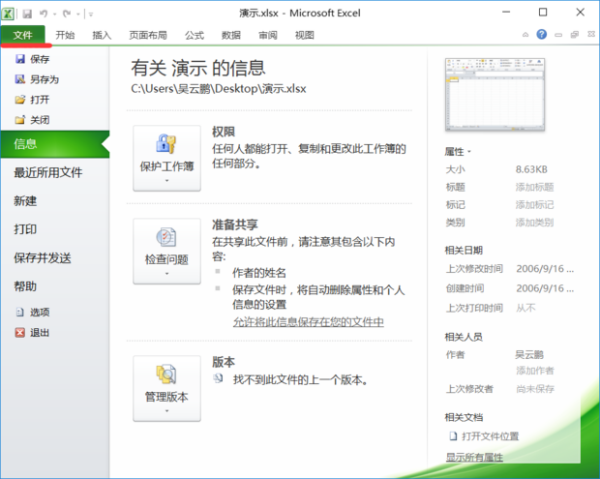This screenshot has width=600, height=479.
Task: Click the author name 吴云鹏
Action: tap(529, 355)
